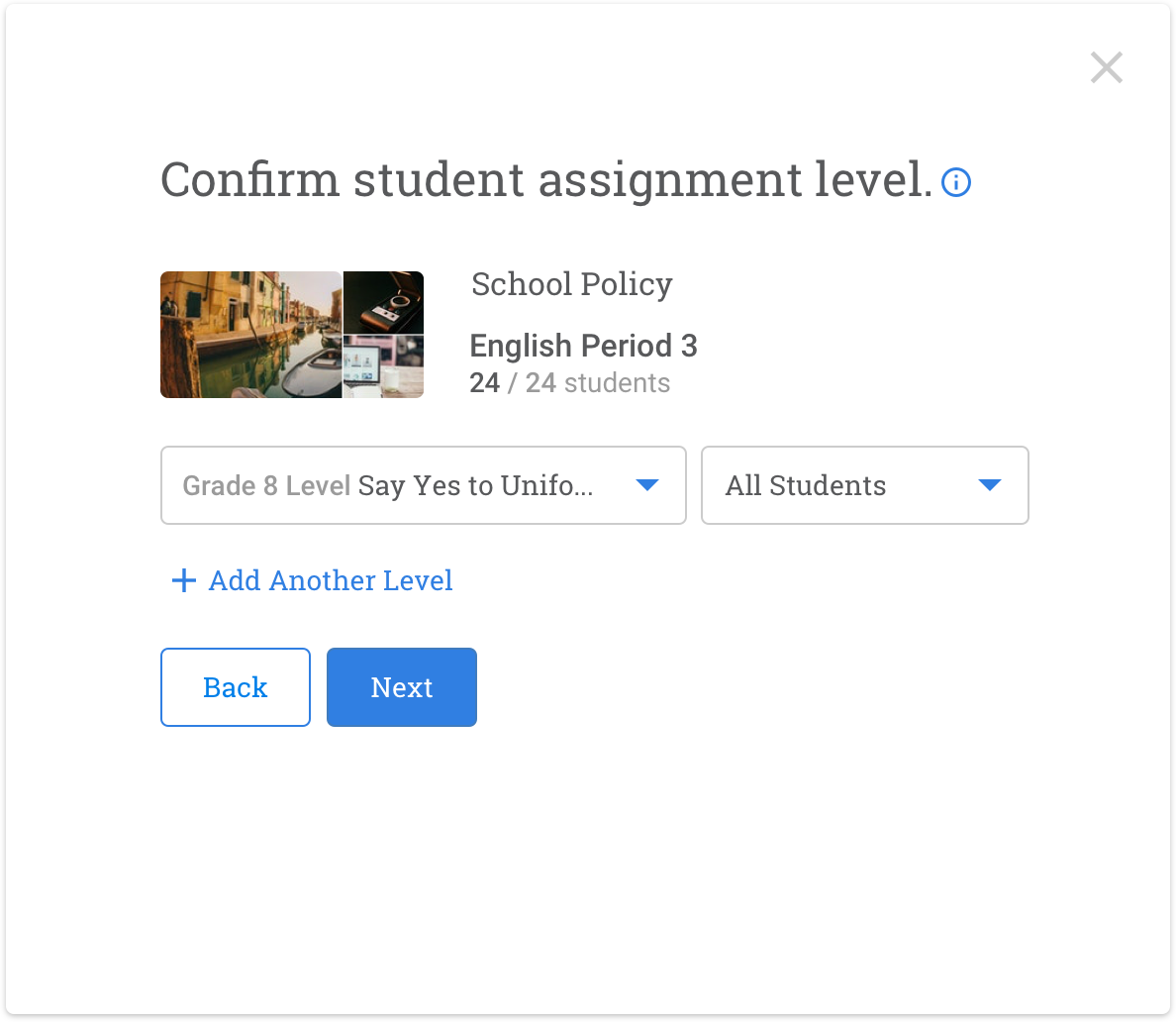Click the School Policy title
This screenshot has height=1022, width=1176.
pyautogui.click(x=571, y=284)
